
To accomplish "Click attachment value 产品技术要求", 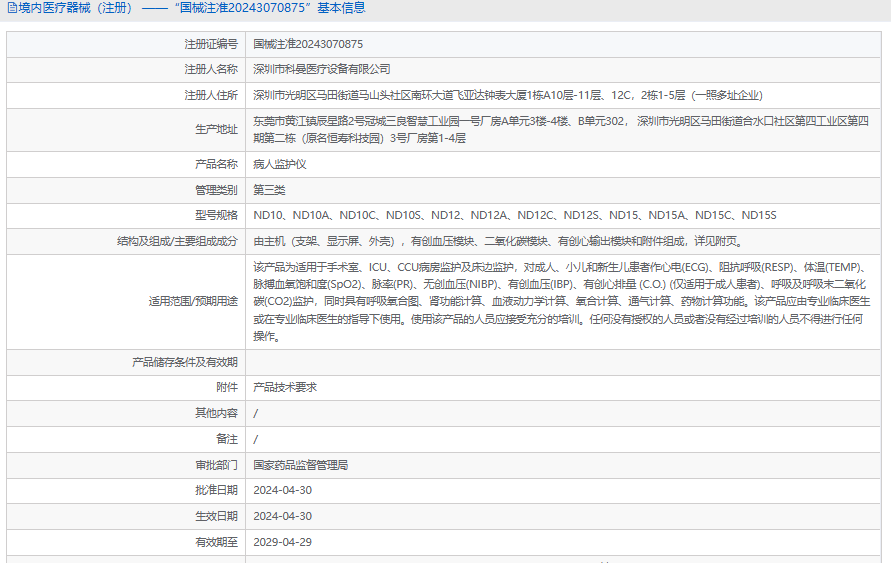I will click(285, 387).
